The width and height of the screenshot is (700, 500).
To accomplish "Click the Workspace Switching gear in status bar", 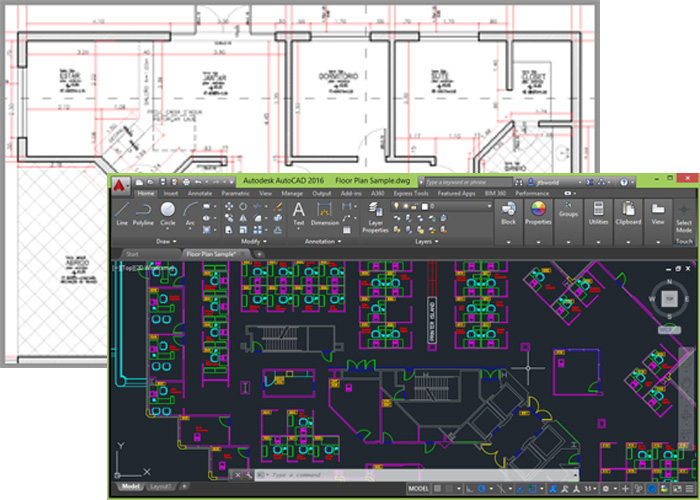I will click(606, 489).
